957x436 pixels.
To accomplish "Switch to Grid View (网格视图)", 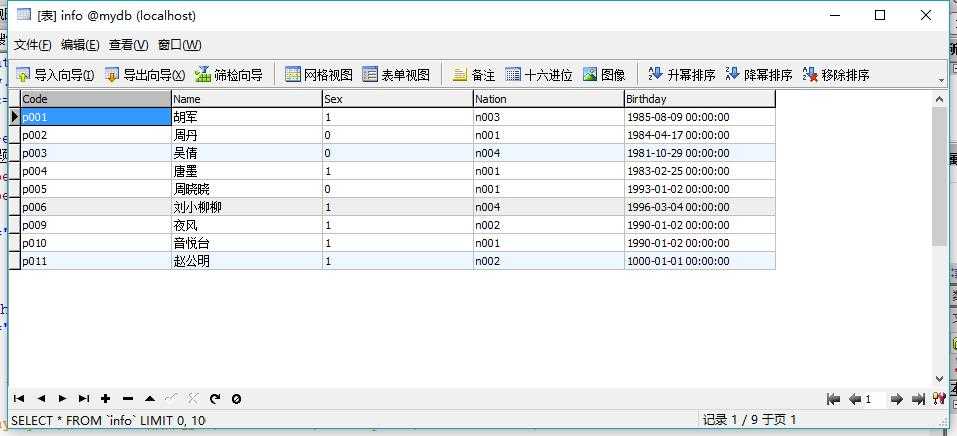I will click(x=319, y=75).
